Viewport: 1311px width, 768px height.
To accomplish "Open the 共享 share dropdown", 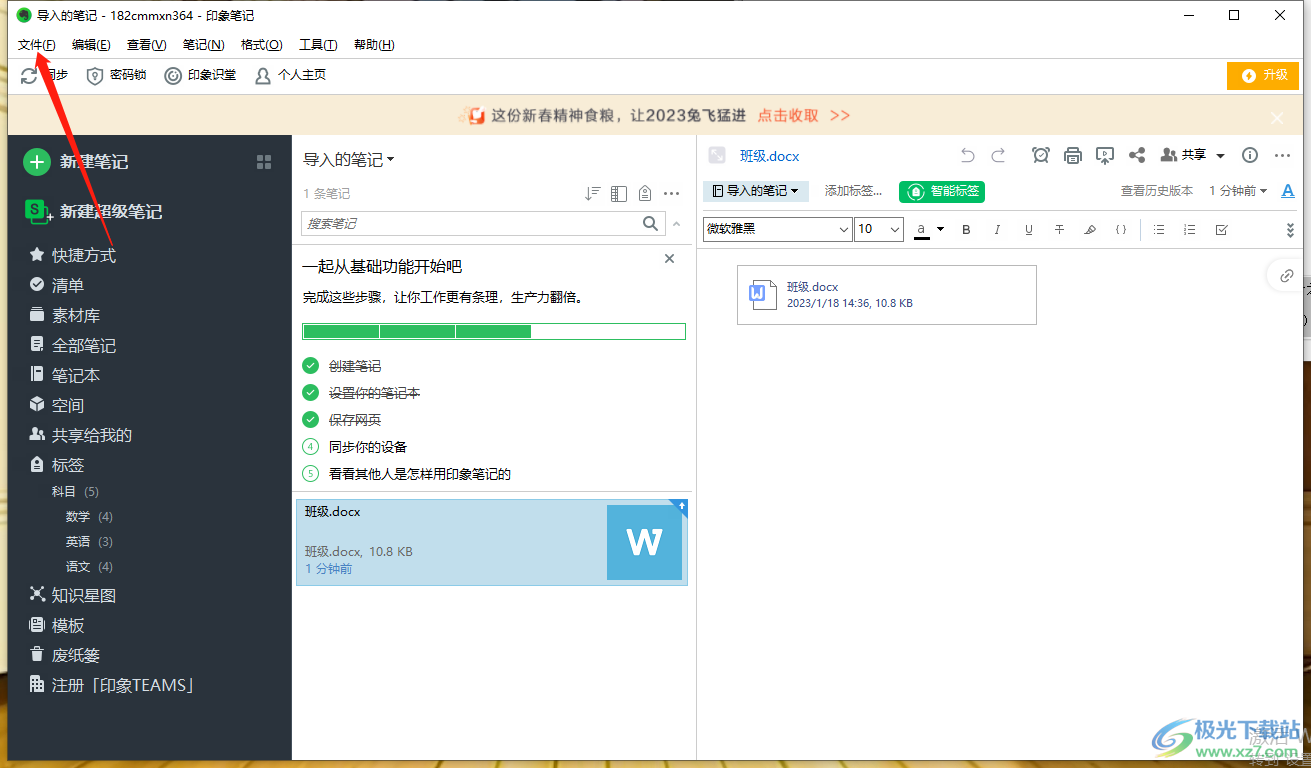I will click(1193, 155).
